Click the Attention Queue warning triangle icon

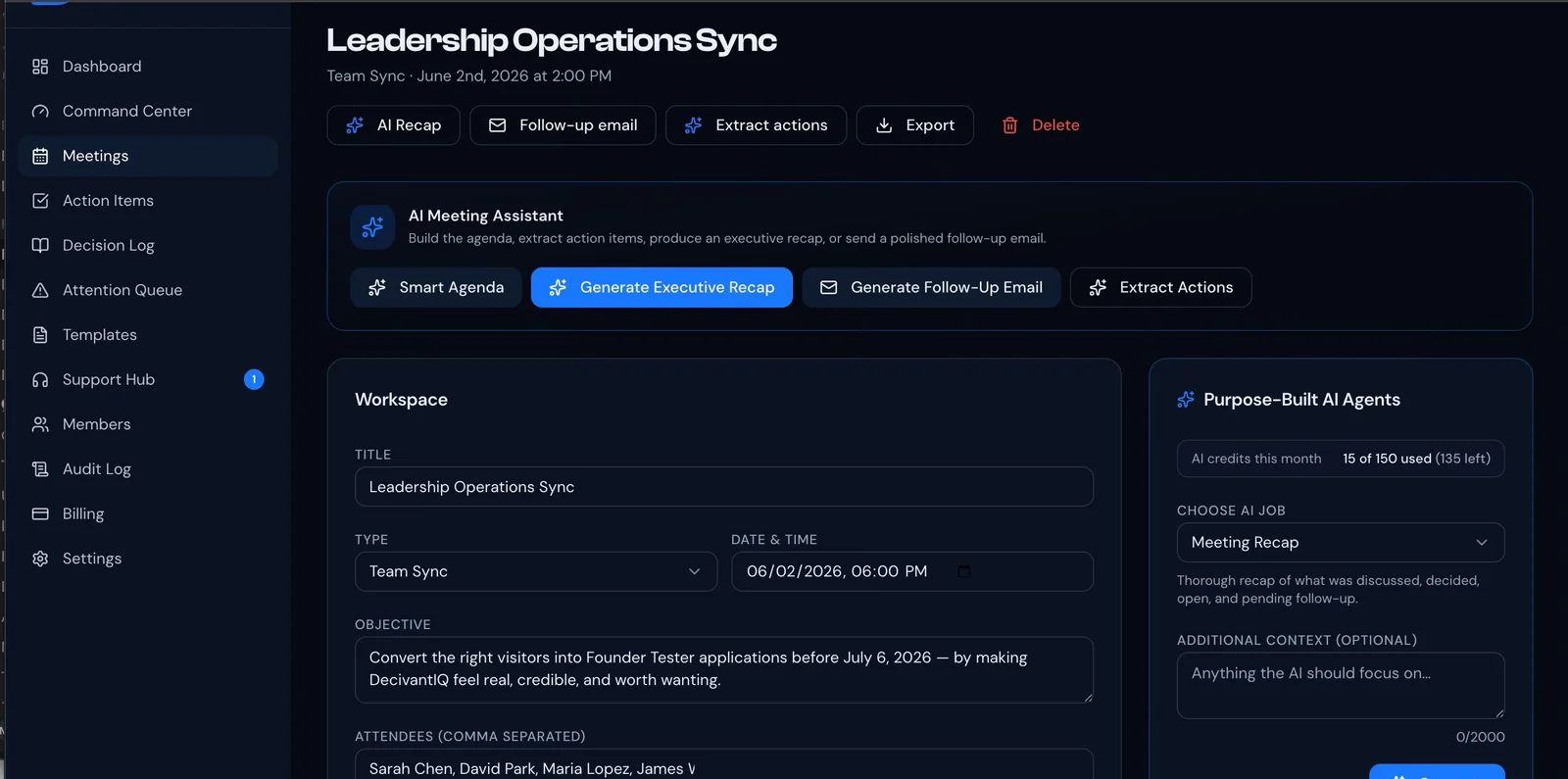(40, 290)
